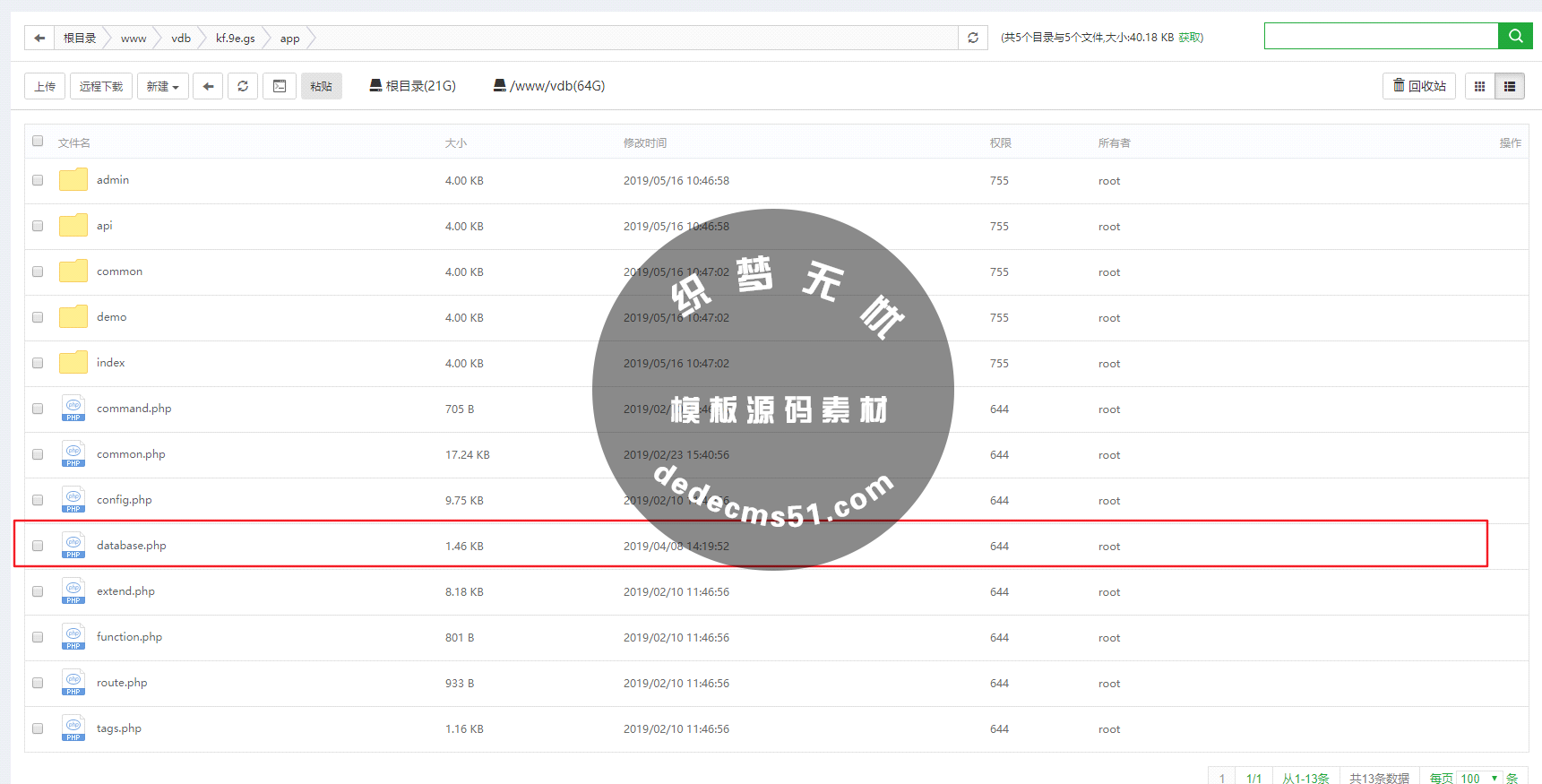Open the admin folder icon
1542x784 pixels.
(73, 180)
